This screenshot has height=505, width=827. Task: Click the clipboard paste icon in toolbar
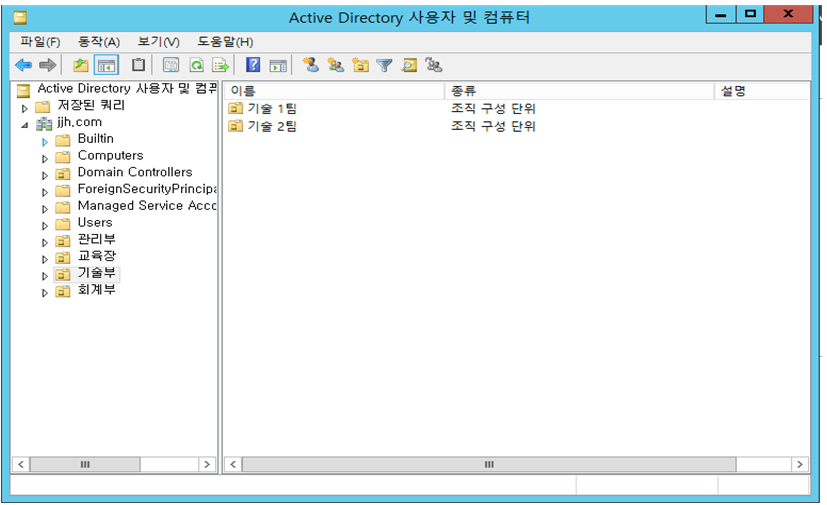point(138,65)
